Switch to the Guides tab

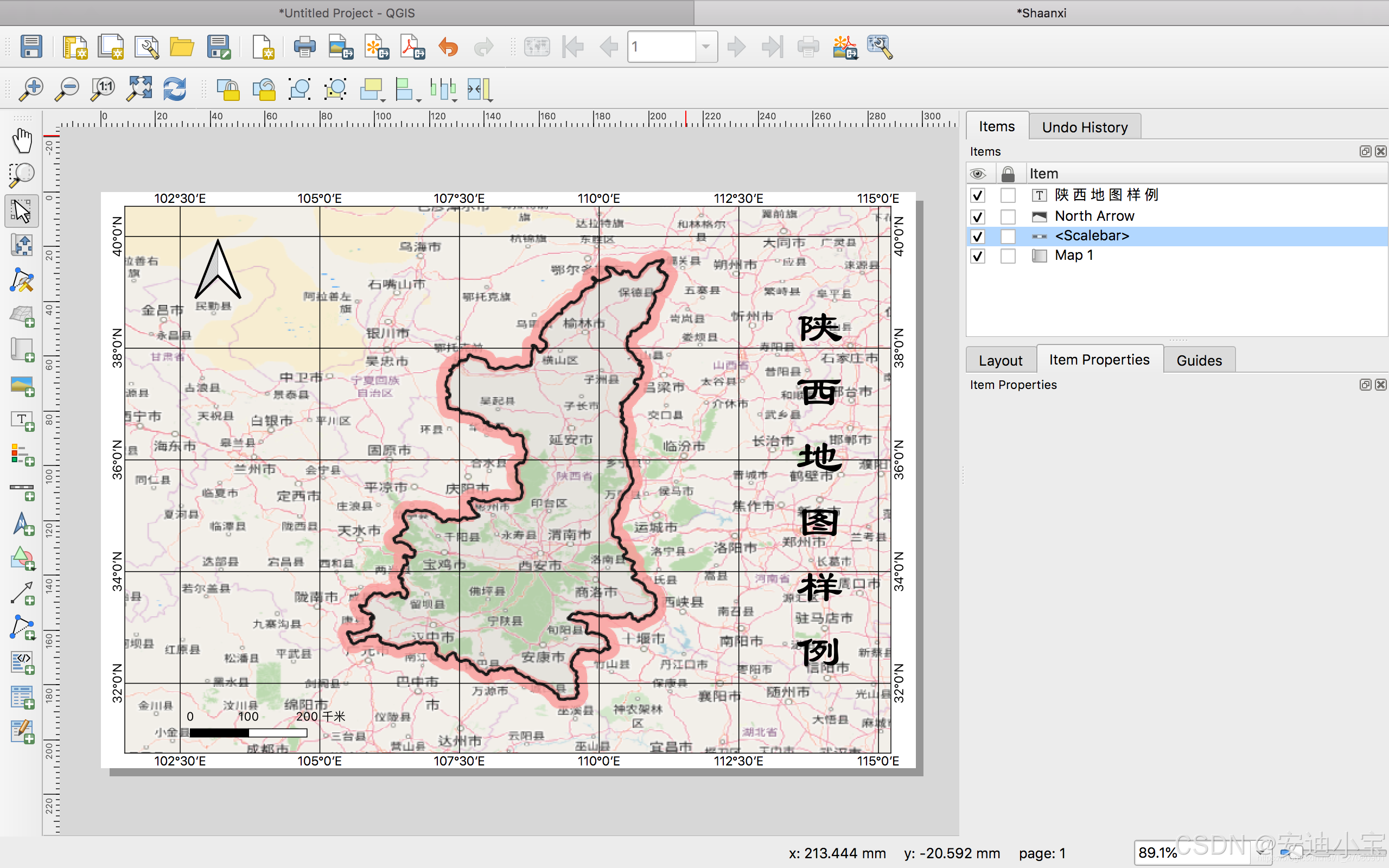tap(1199, 360)
